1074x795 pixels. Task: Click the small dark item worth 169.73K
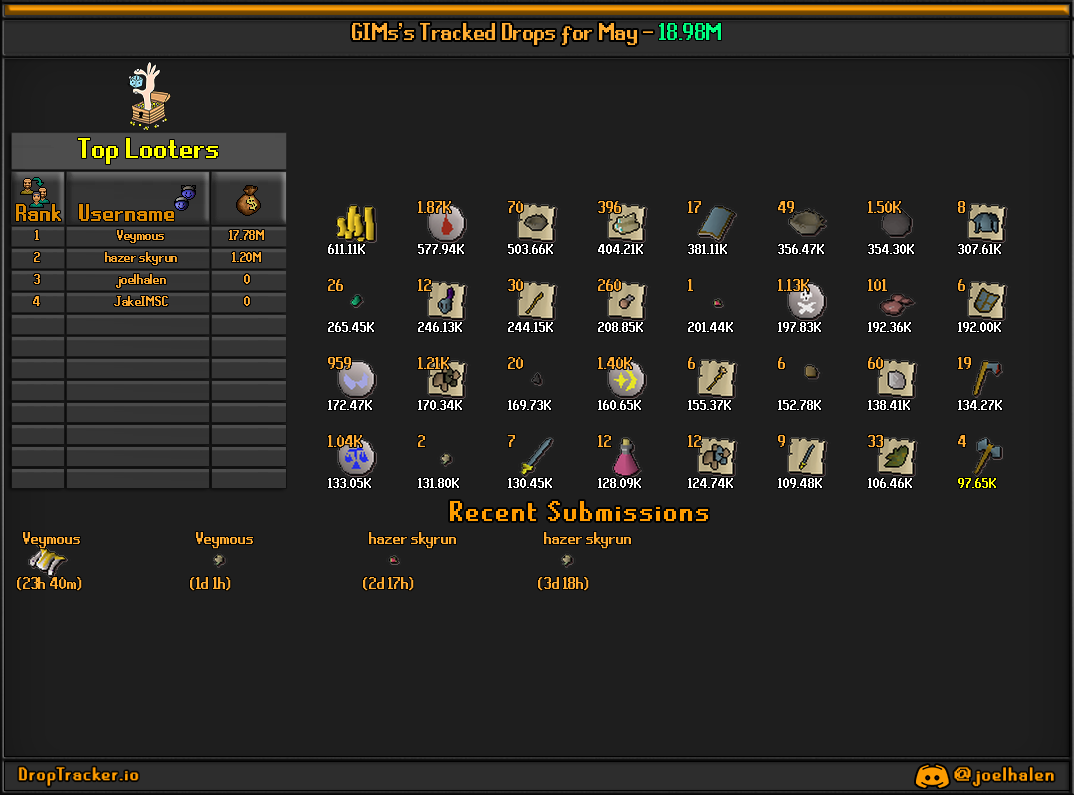[x=537, y=379]
